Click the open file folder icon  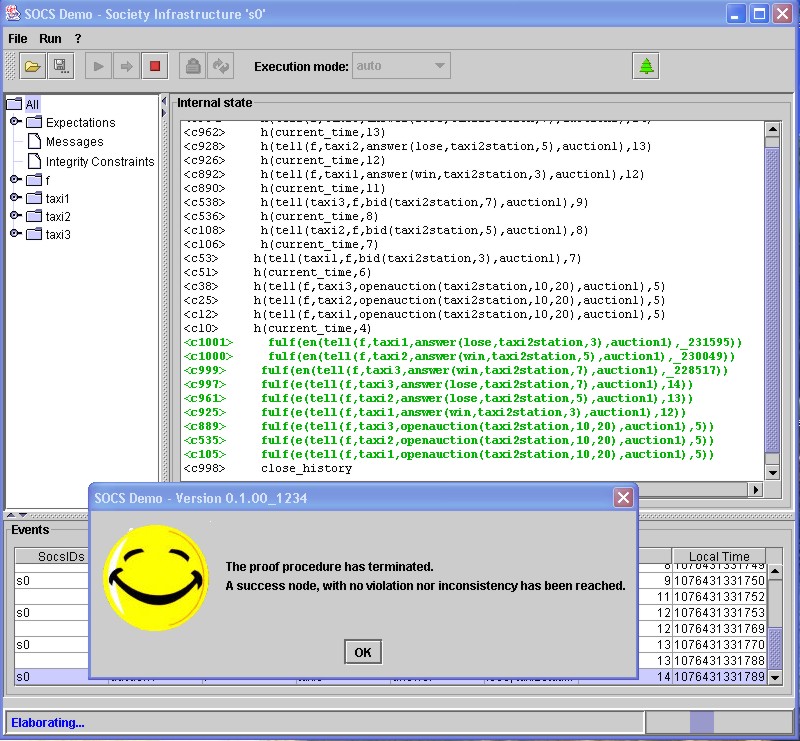coord(32,67)
